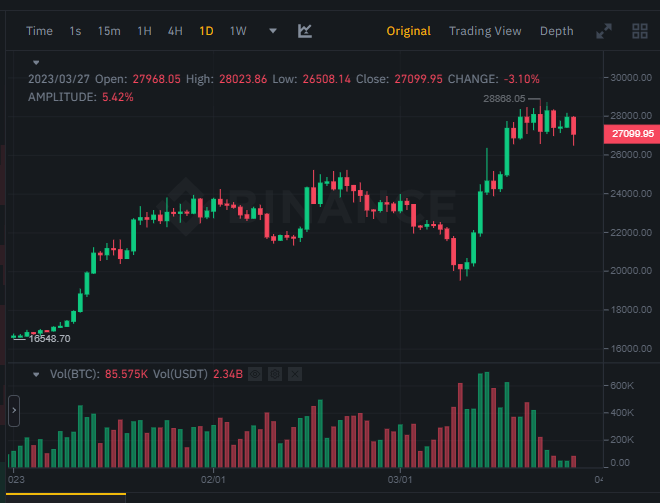
Task: Switch to Trading View chart tab
Action: pos(485,31)
